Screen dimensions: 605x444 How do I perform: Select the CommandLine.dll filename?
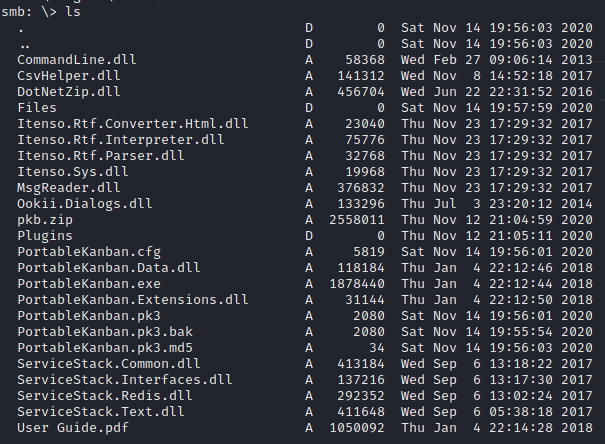pos(77,59)
